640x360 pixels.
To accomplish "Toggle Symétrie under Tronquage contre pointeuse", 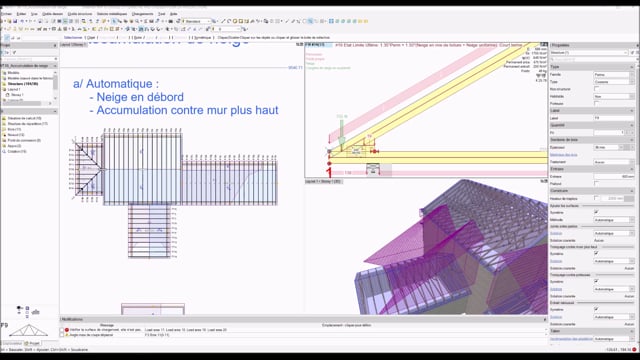I will (596, 282).
